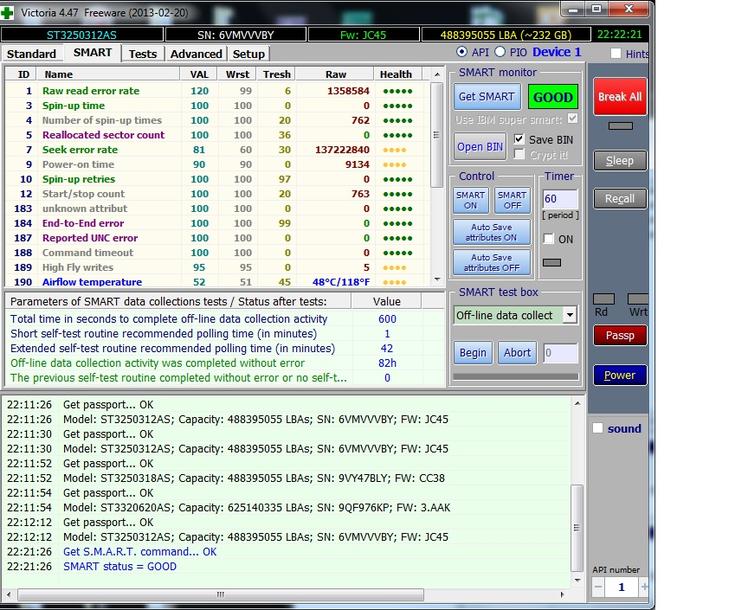Image resolution: width=748 pixels, height=610 pixels.
Task: Click the Extended self-test polling time row
Action: point(224,348)
